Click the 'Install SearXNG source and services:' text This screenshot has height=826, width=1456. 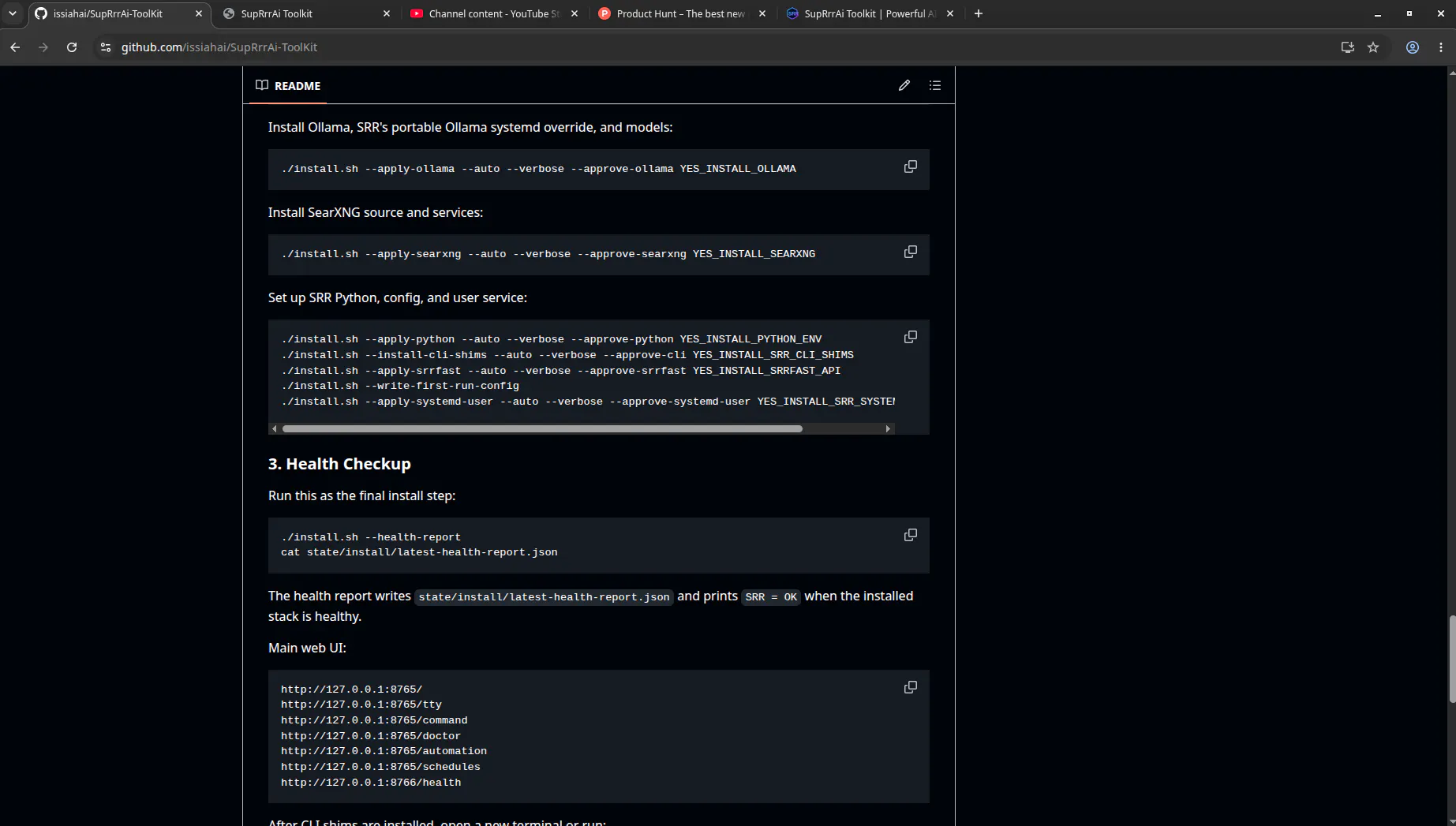376,212
